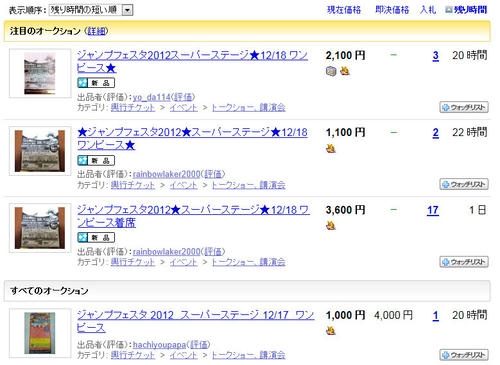Click the orange icon under 1,000円 price

(x=331, y=331)
